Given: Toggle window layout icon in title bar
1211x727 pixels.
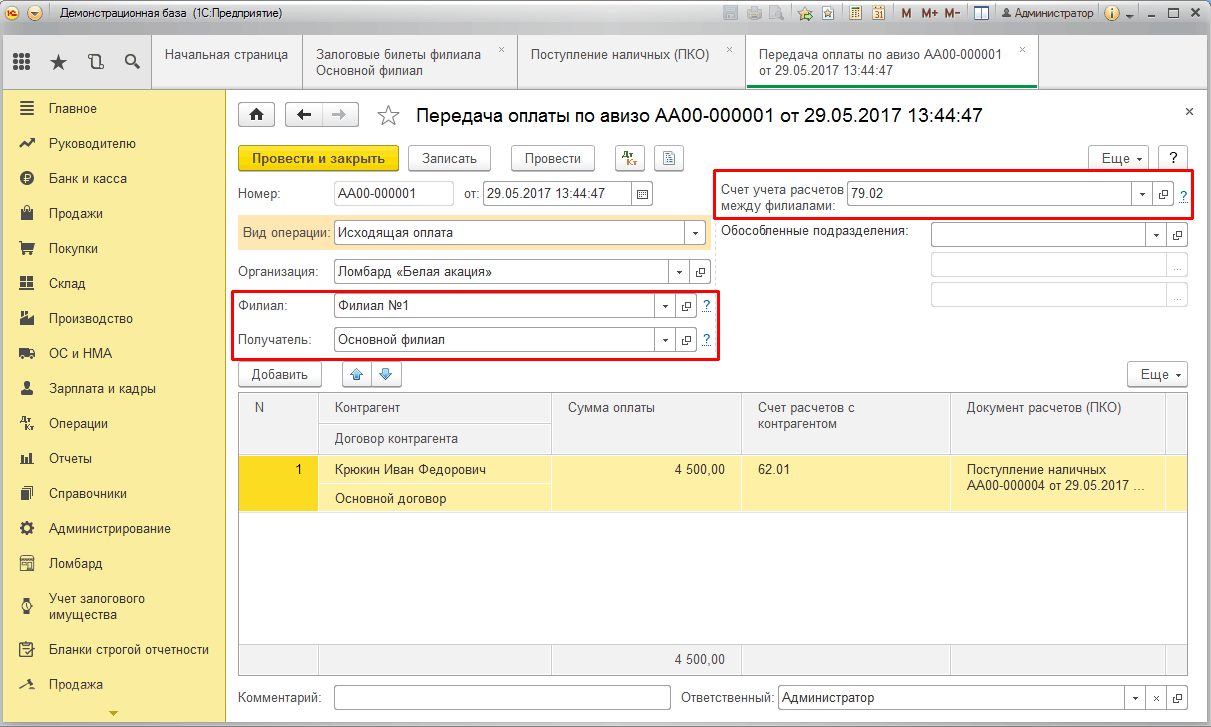Looking at the screenshot, I should [981, 13].
